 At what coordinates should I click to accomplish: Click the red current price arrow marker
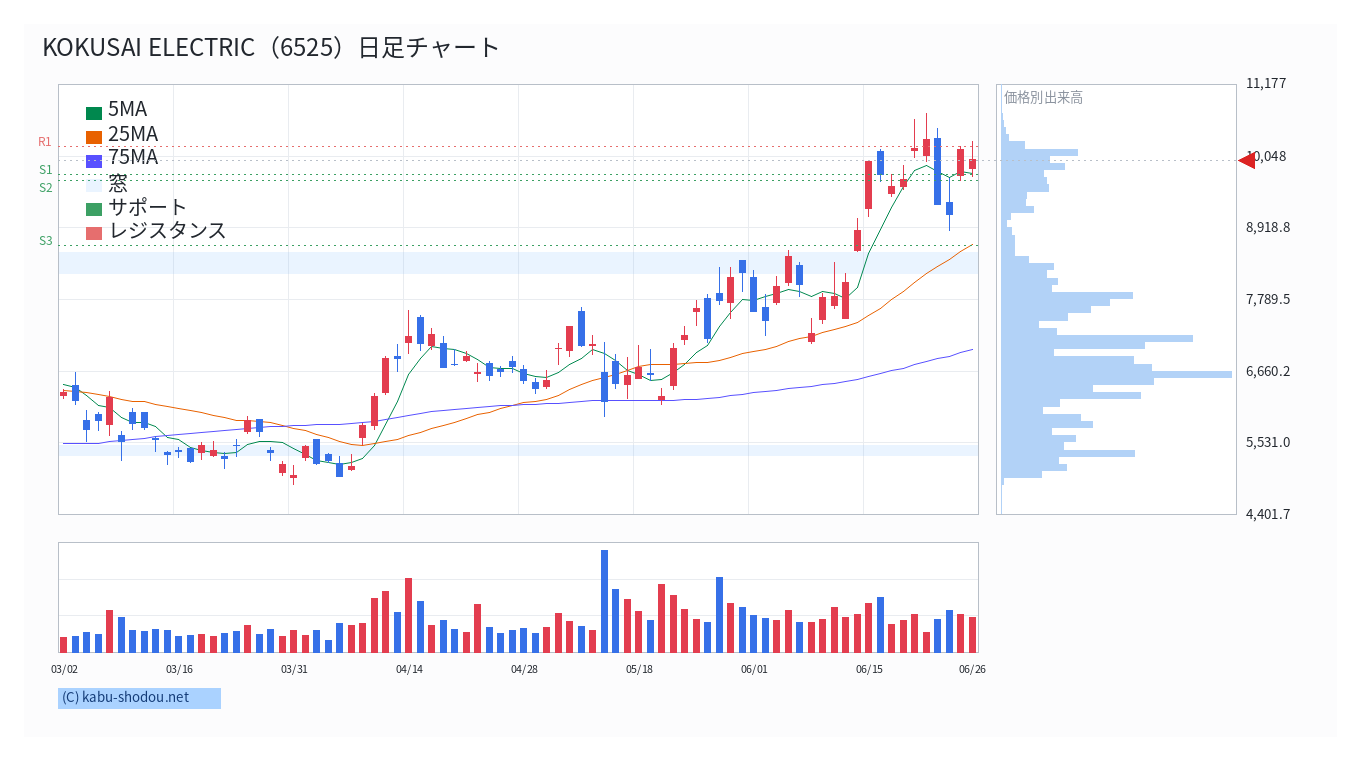(1246, 160)
